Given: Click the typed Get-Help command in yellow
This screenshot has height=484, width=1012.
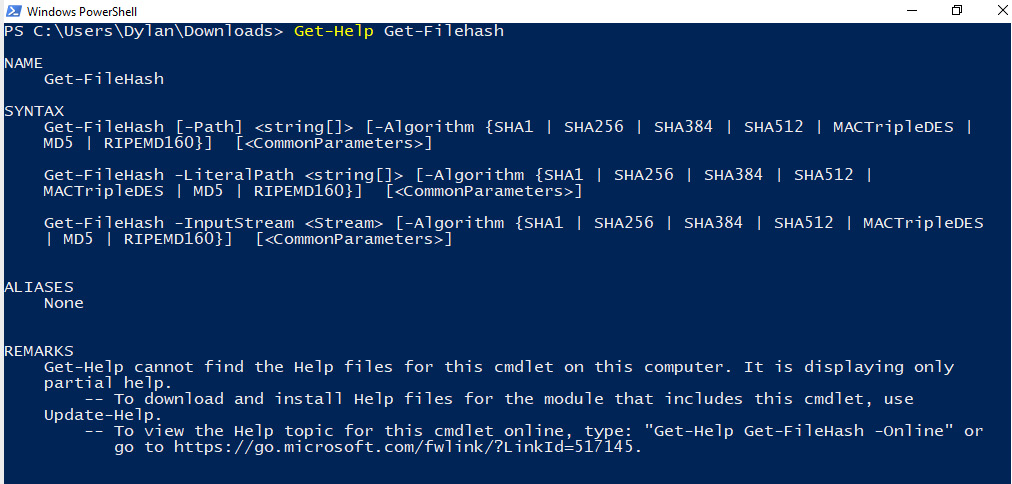Looking at the screenshot, I should (333, 31).
